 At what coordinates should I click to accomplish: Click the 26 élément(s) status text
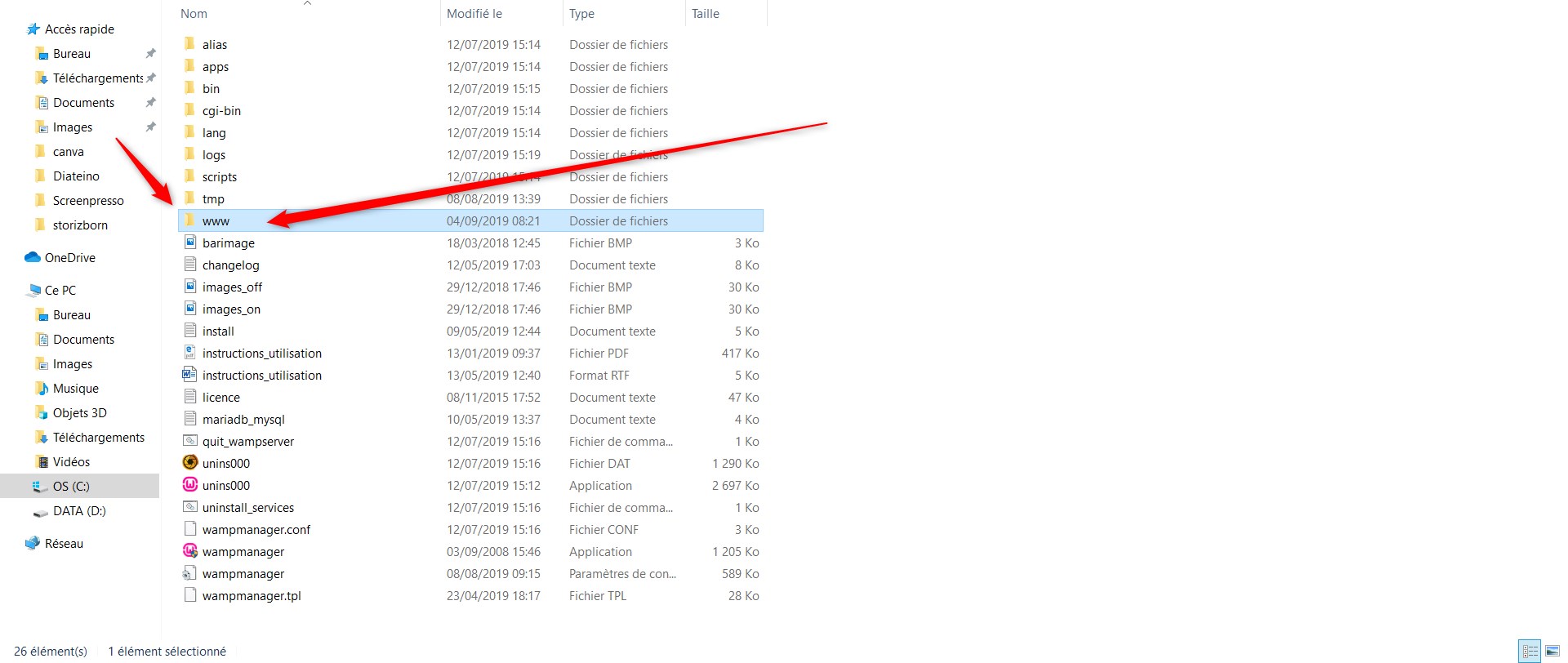(51, 651)
